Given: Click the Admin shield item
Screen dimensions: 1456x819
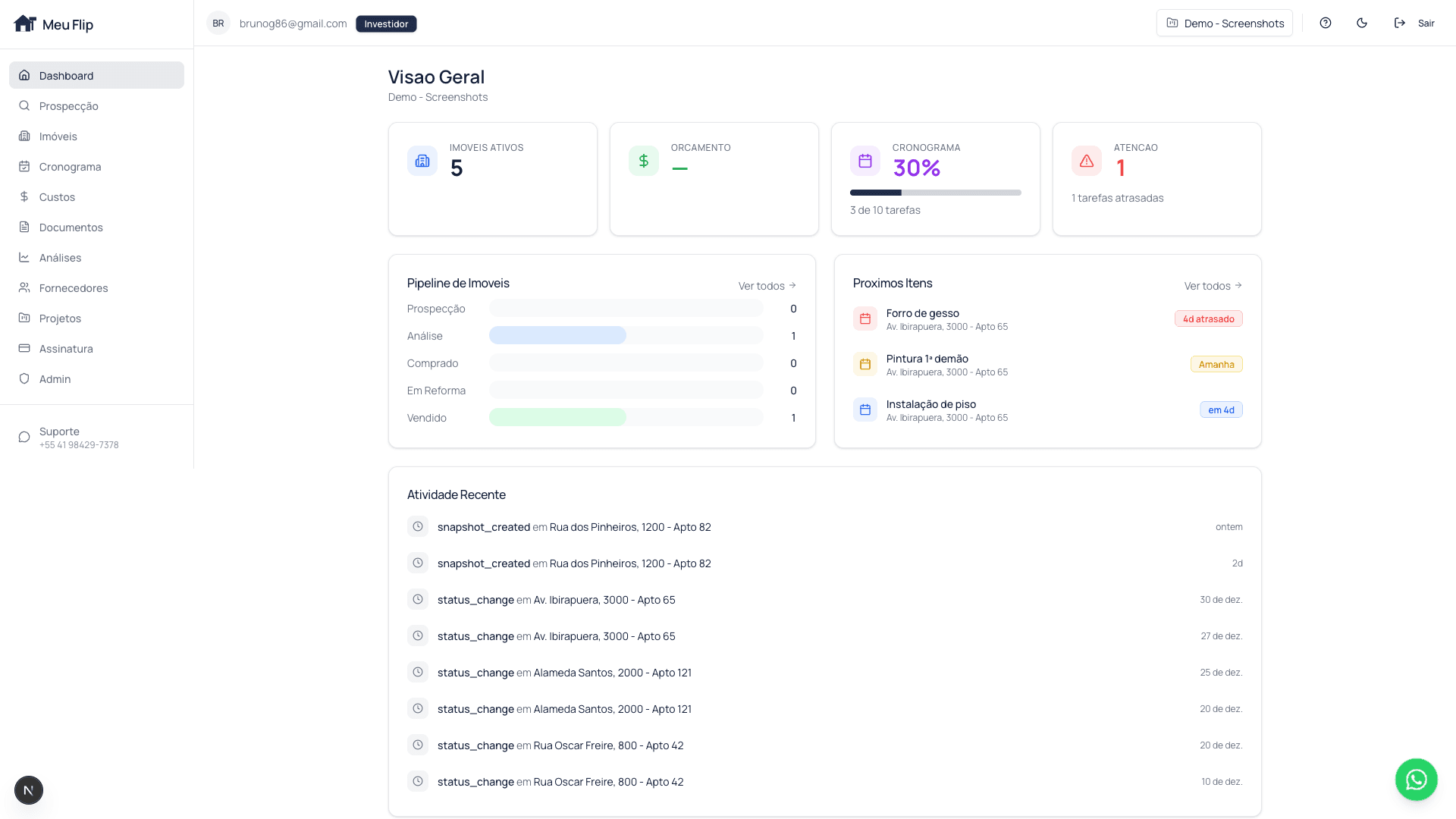Looking at the screenshot, I should pos(55,378).
